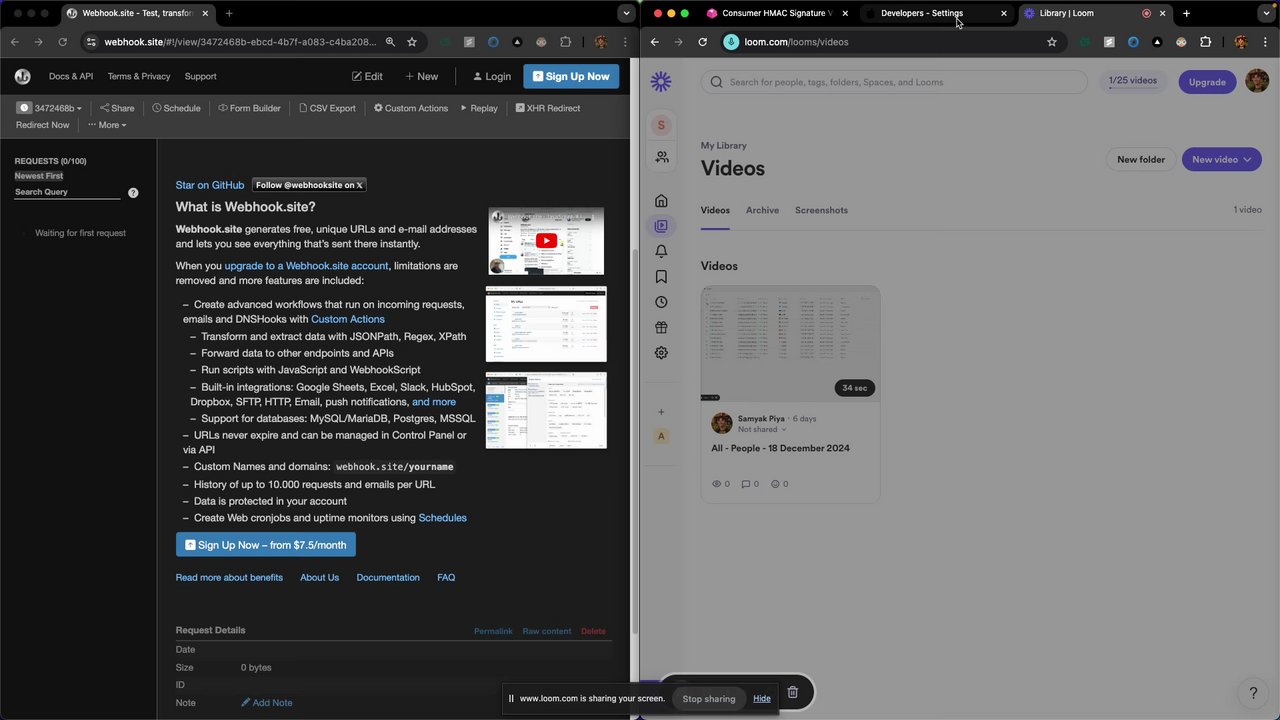Select the A space icon in Loom sidebar
Screen dimensions: 1280x720
click(x=661, y=436)
